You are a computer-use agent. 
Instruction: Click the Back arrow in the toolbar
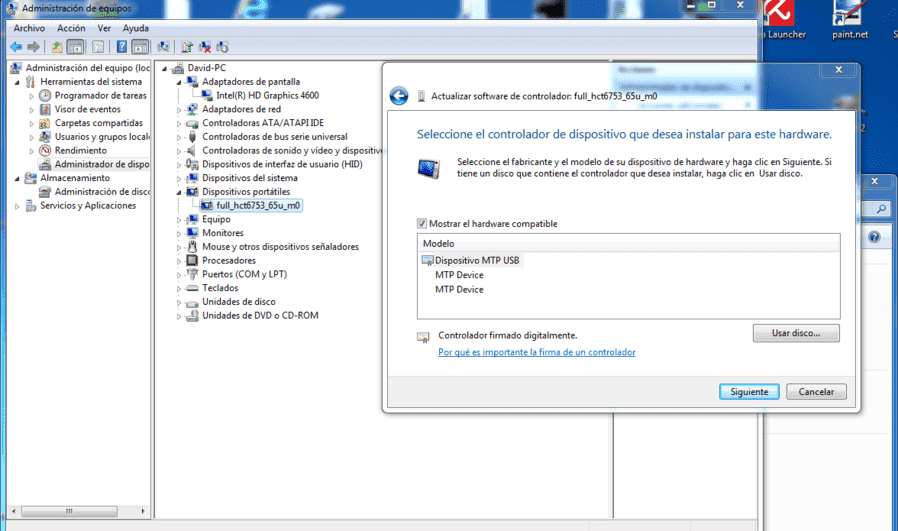pyautogui.click(x=16, y=47)
